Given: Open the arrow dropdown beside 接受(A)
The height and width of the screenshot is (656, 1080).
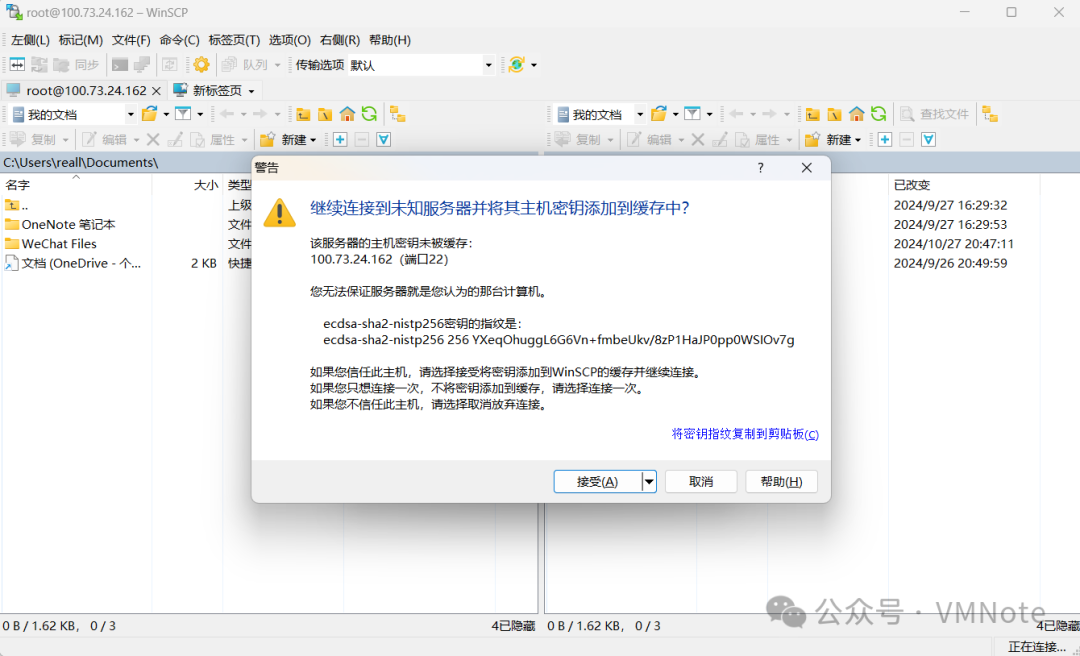Looking at the screenshot, I should (x=649, y=482).
